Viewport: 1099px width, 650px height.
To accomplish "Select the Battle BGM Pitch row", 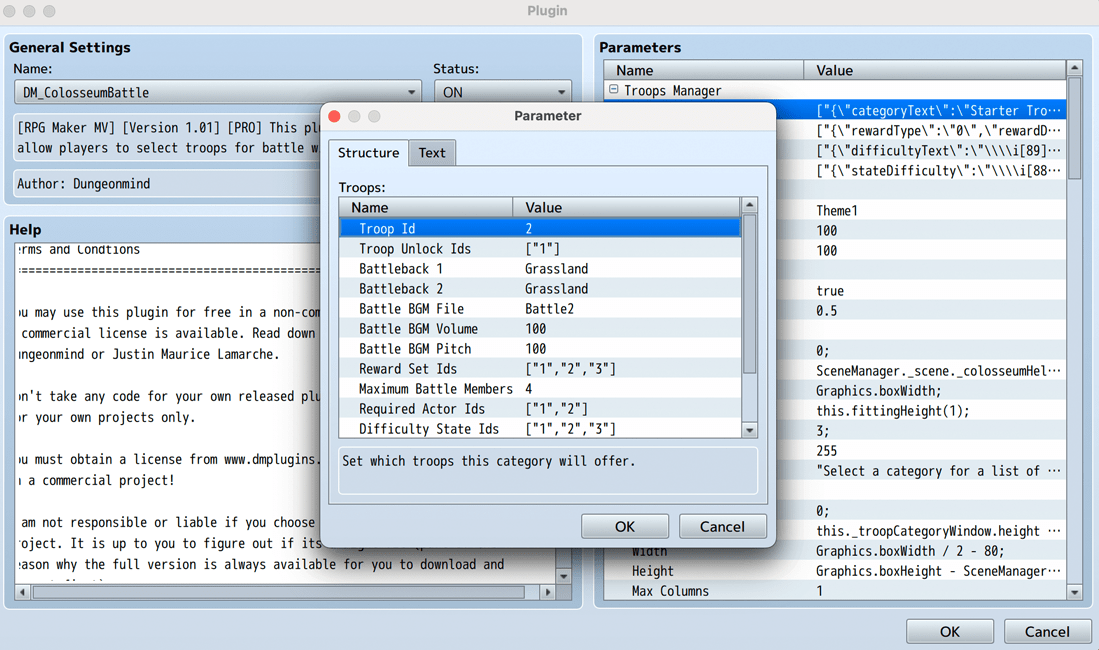I will [539, 348].
